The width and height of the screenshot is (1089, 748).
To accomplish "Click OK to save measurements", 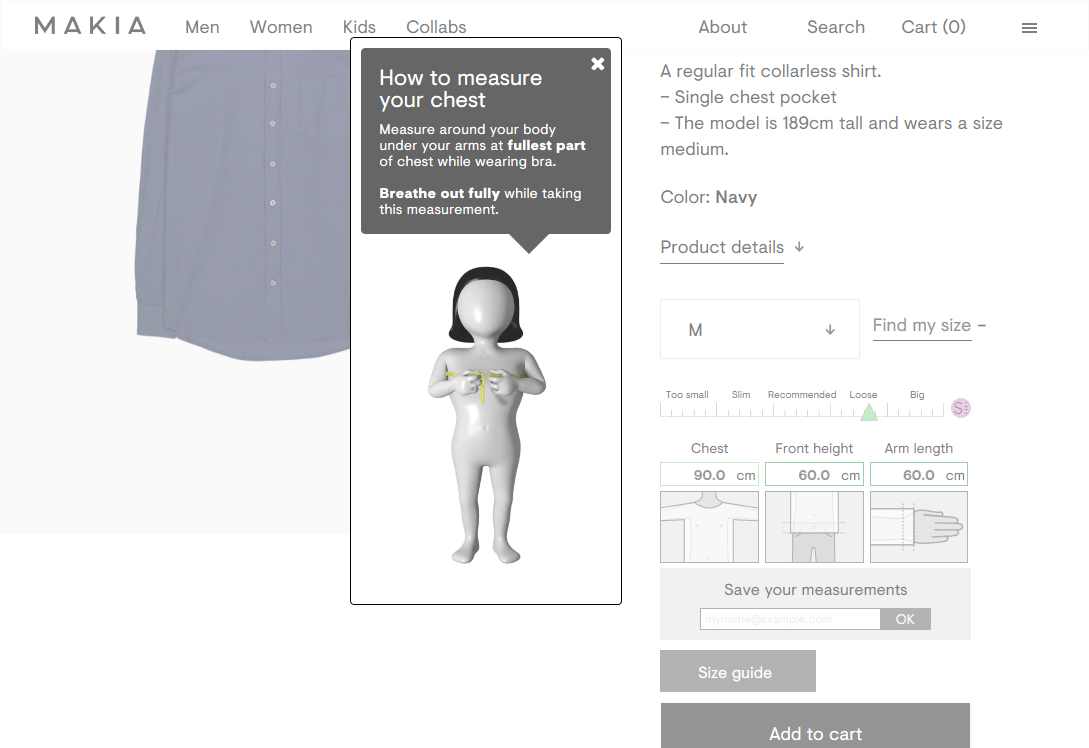I will pyautogui.click(x=905, y=619).
